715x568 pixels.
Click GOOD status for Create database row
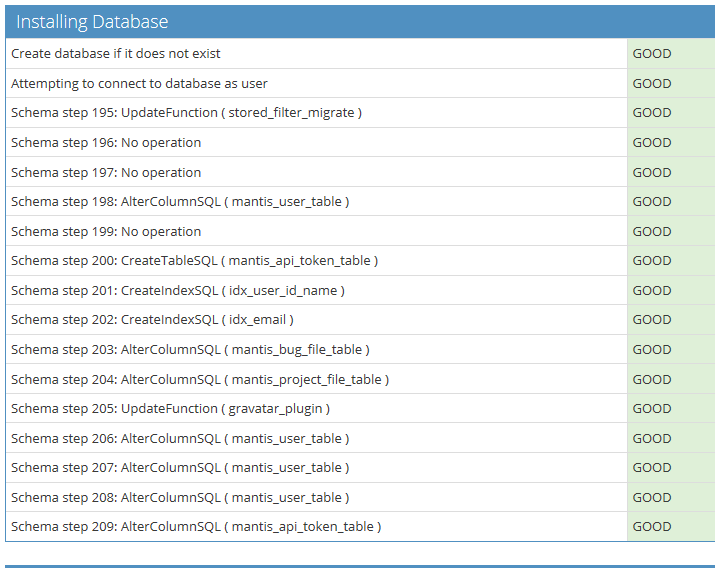coord(652,54)
